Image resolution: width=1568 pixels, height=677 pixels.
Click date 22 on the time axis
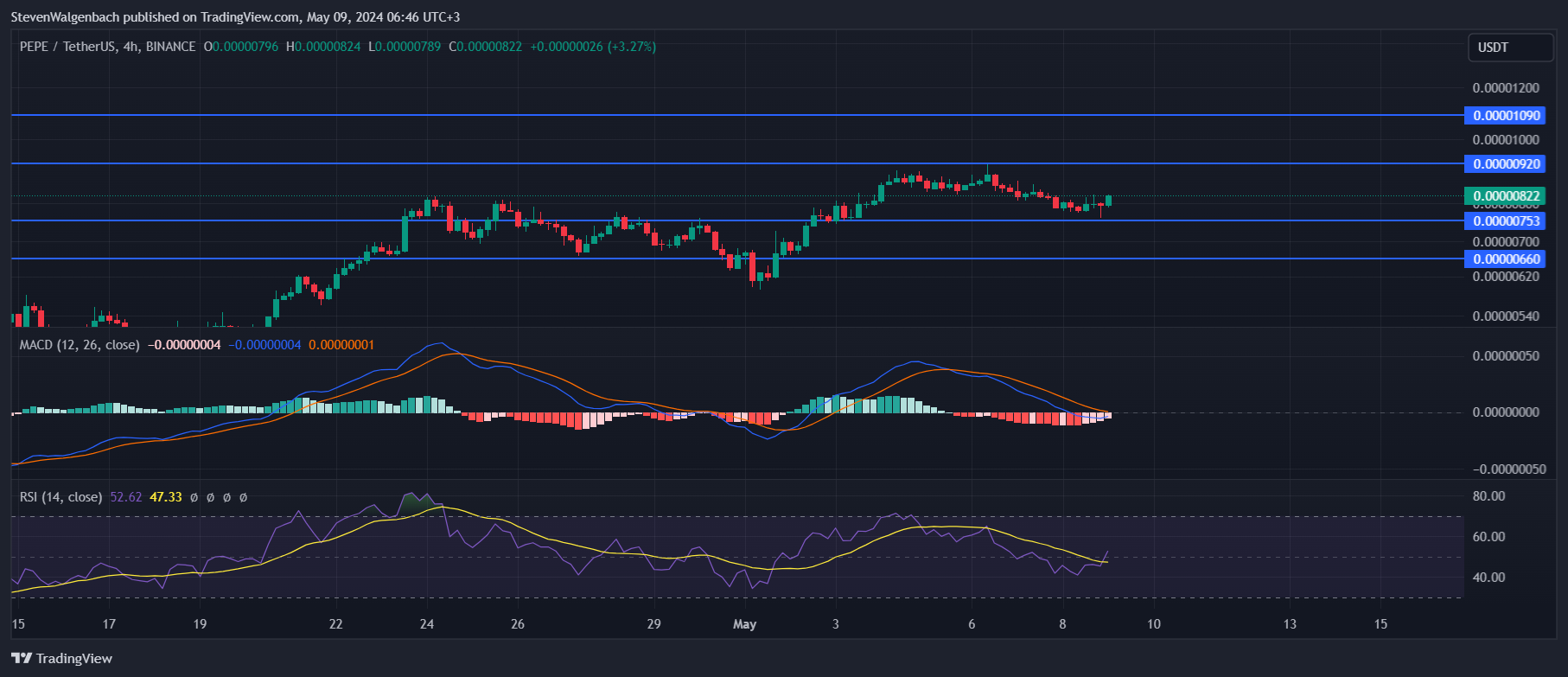[336, 624]
